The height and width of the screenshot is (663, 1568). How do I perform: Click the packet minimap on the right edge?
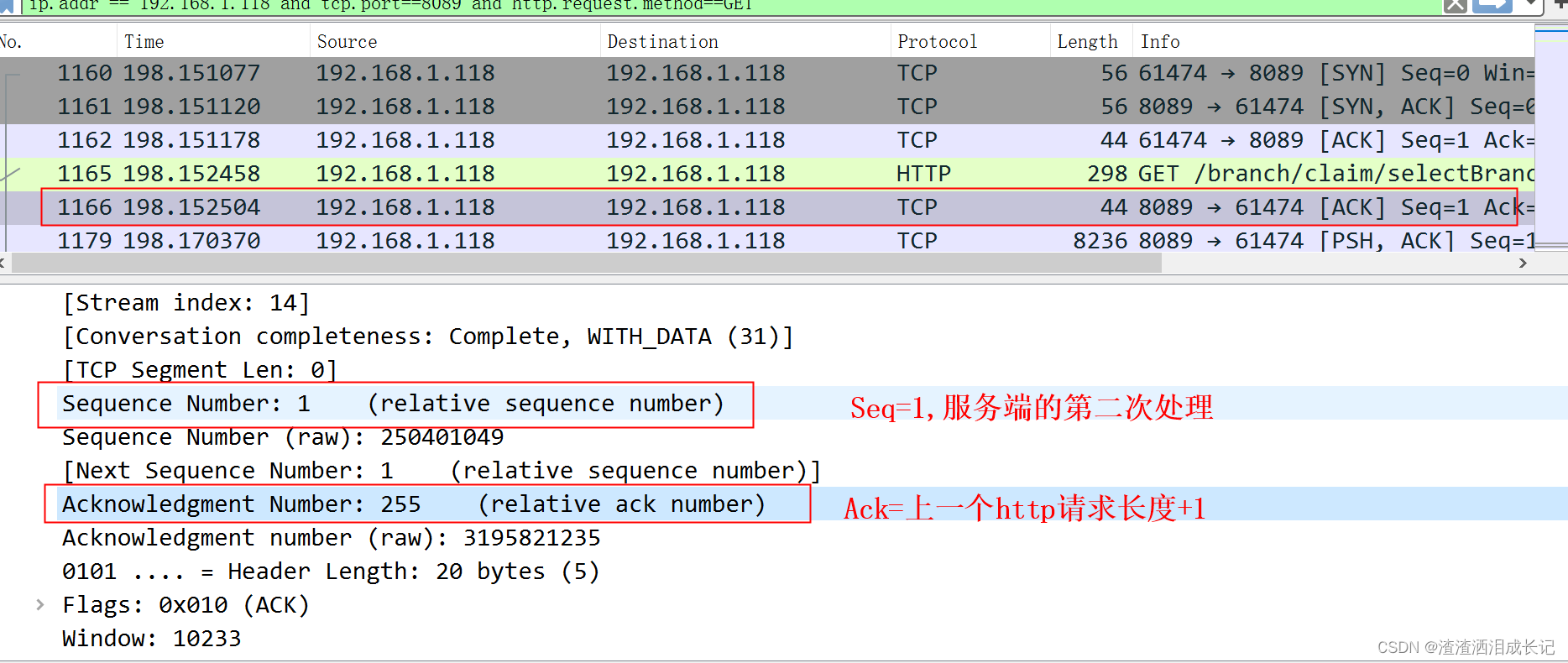pyautogui.click(x=1551, y=136)
